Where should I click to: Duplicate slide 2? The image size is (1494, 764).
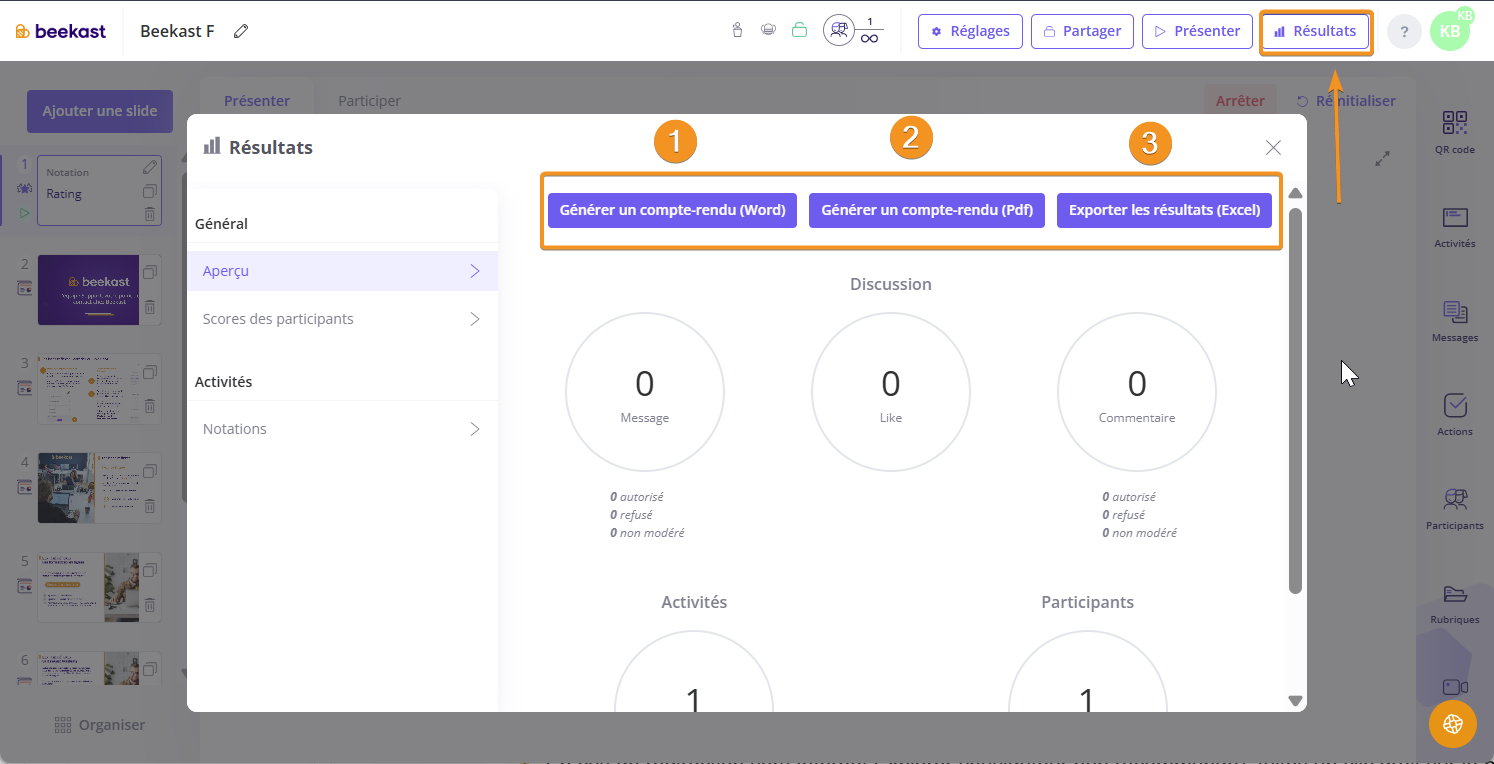coord(149,272)
